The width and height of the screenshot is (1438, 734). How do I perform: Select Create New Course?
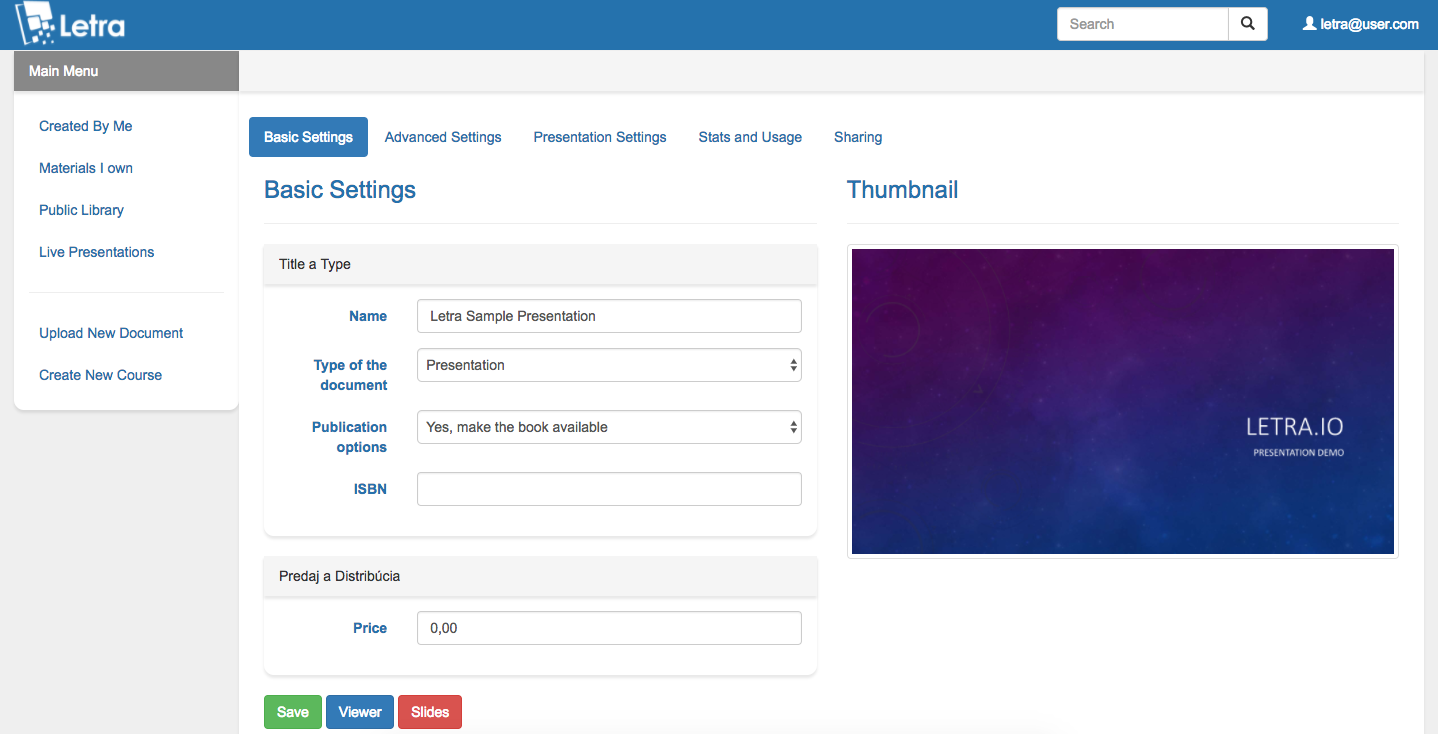(x=100, y=375)
